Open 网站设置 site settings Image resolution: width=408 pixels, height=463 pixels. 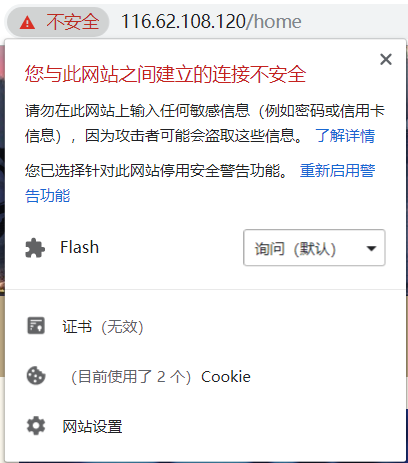click(92, 426)
